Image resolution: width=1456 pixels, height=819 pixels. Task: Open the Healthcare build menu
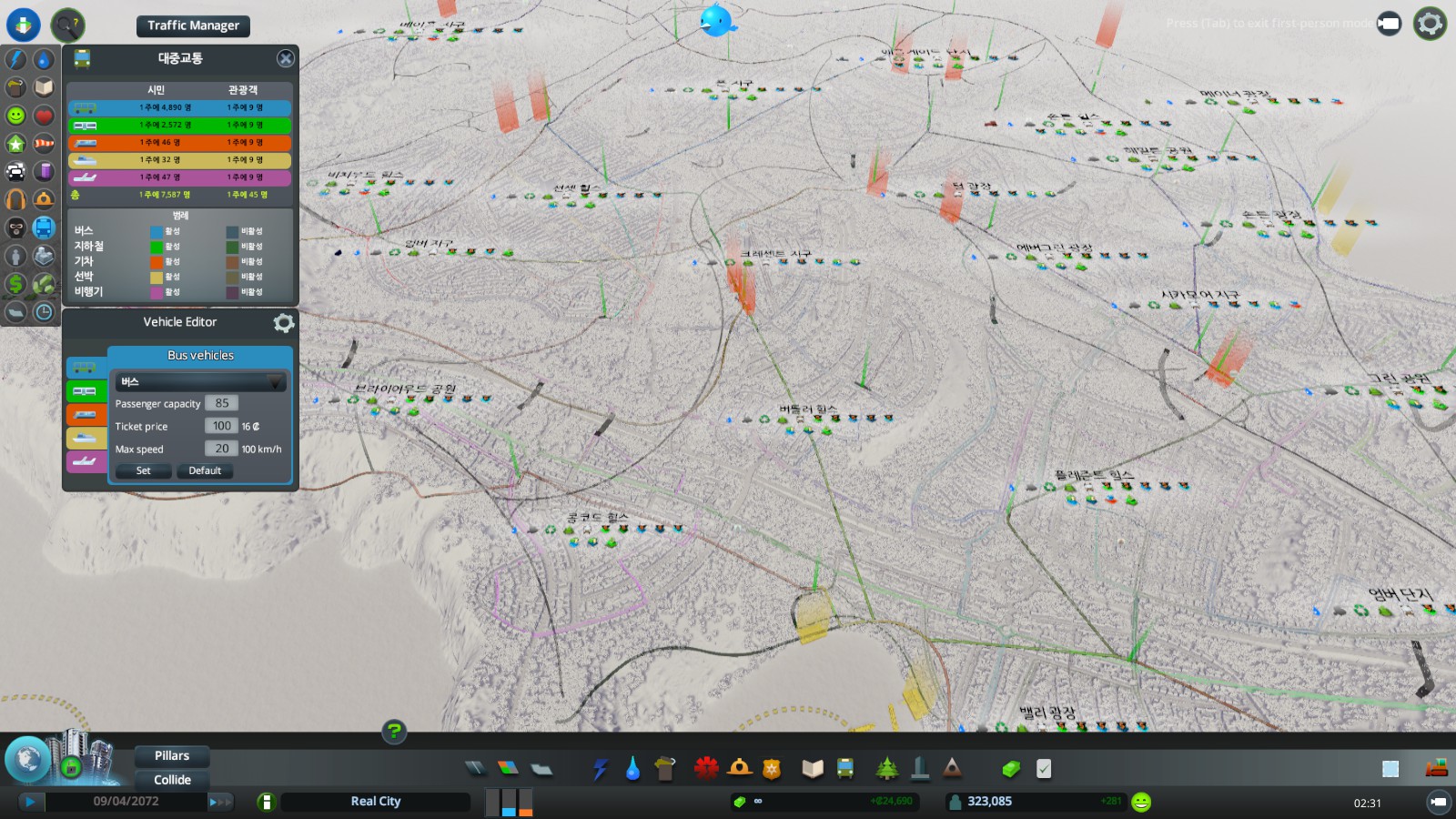(x=706, y=769)
